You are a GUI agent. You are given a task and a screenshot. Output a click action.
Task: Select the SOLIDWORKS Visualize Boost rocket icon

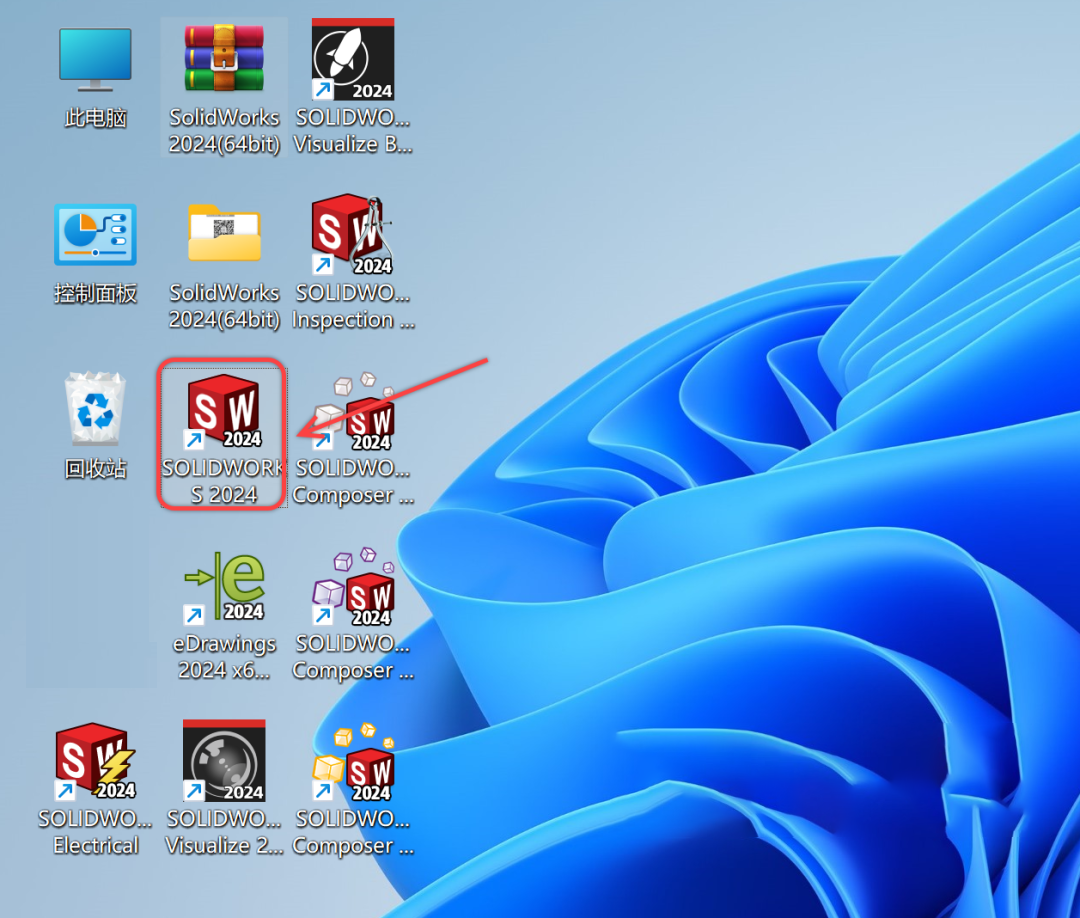[353, 58]
